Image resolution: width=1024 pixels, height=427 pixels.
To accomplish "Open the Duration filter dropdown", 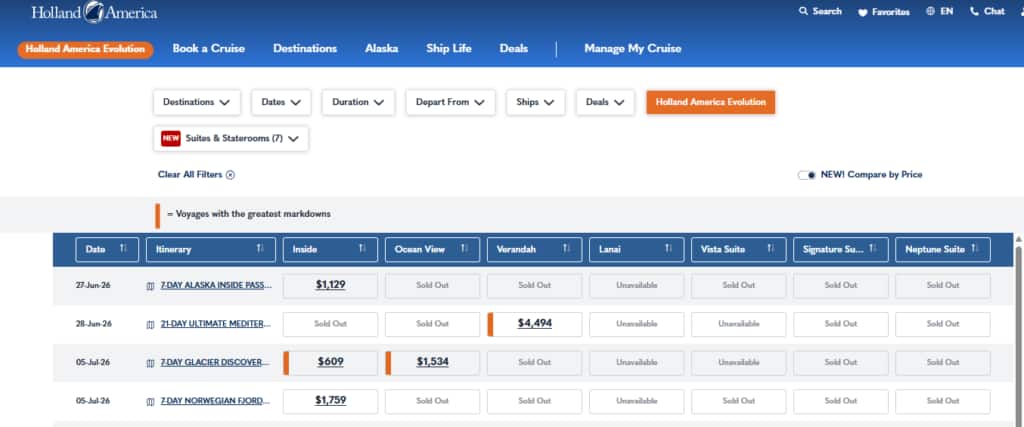I will [x=358, y=103].
